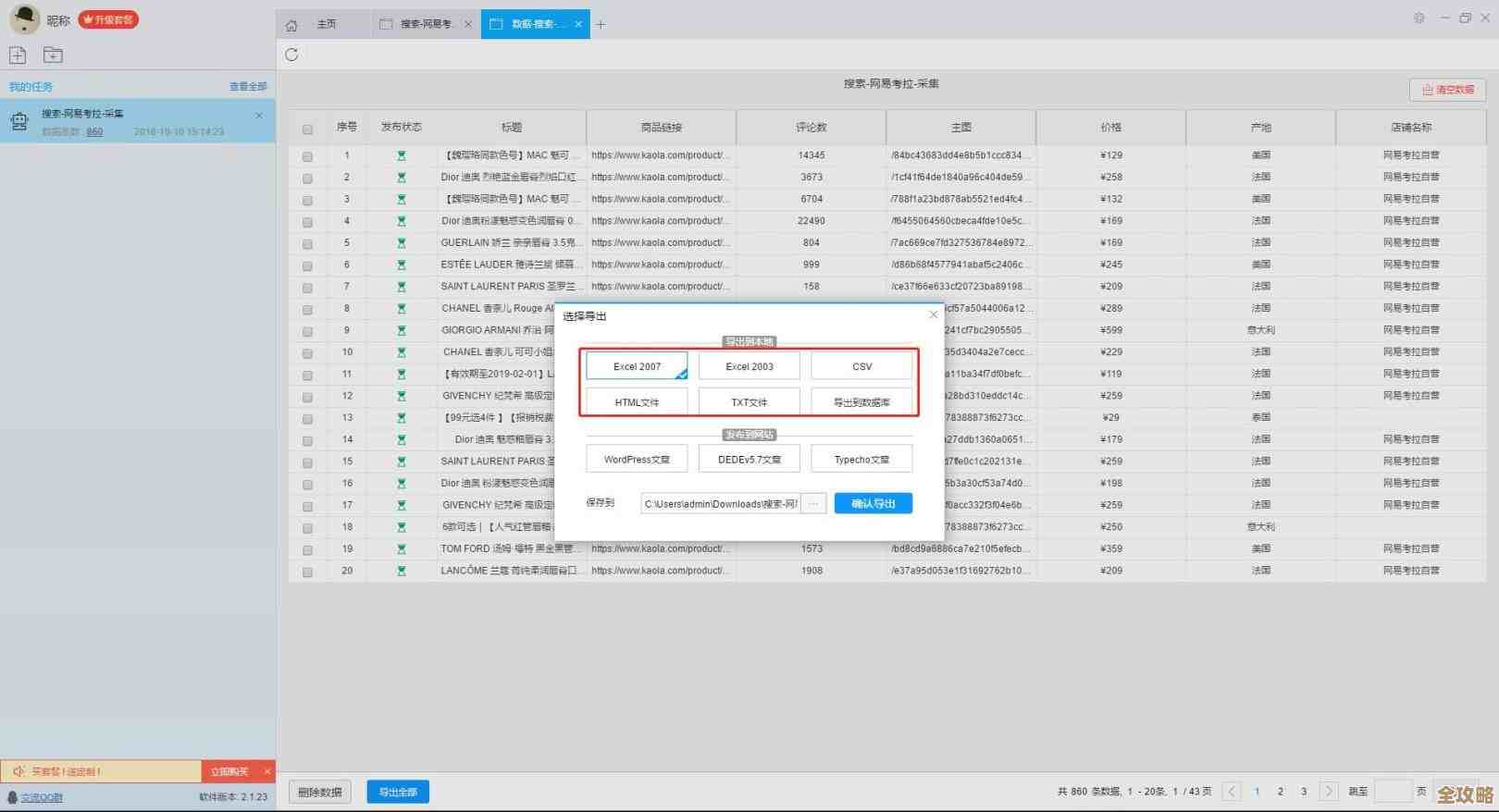Switch to the 搜索-网易考 tab
The image size is (1499, 812).
pyautogui.click(x=426, y=25)
